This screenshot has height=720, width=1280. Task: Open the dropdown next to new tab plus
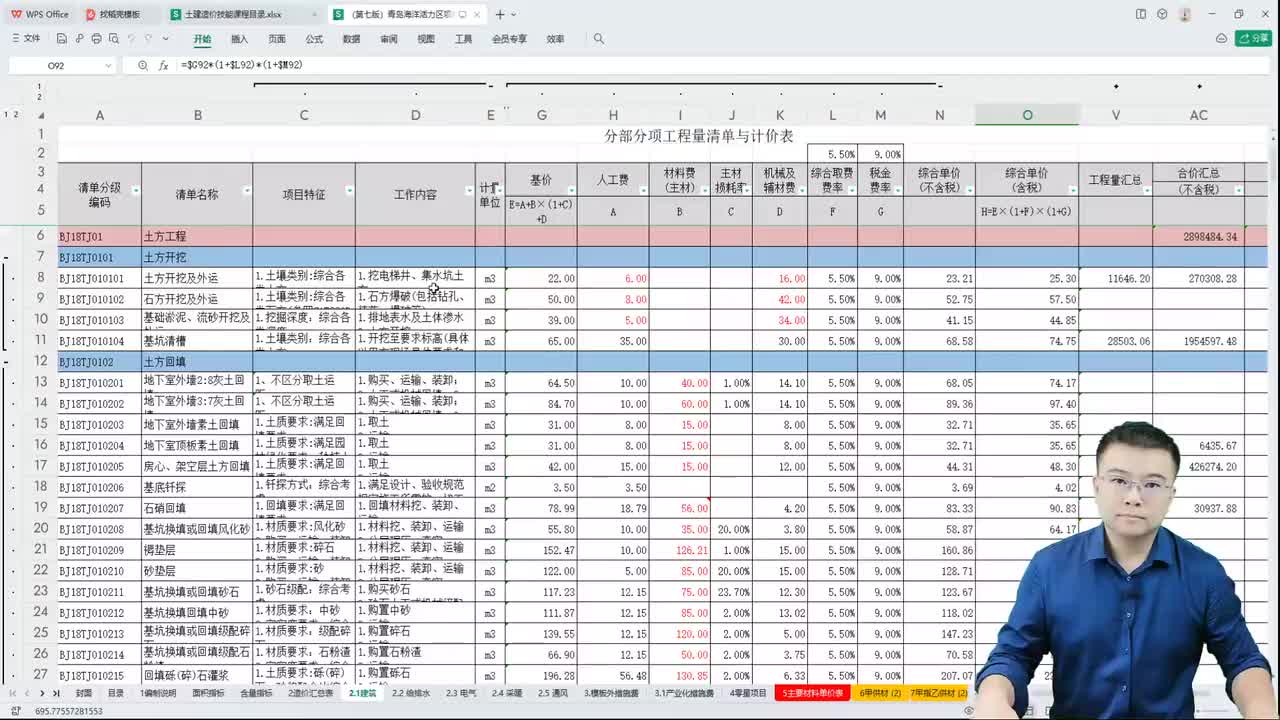[514, 14]
